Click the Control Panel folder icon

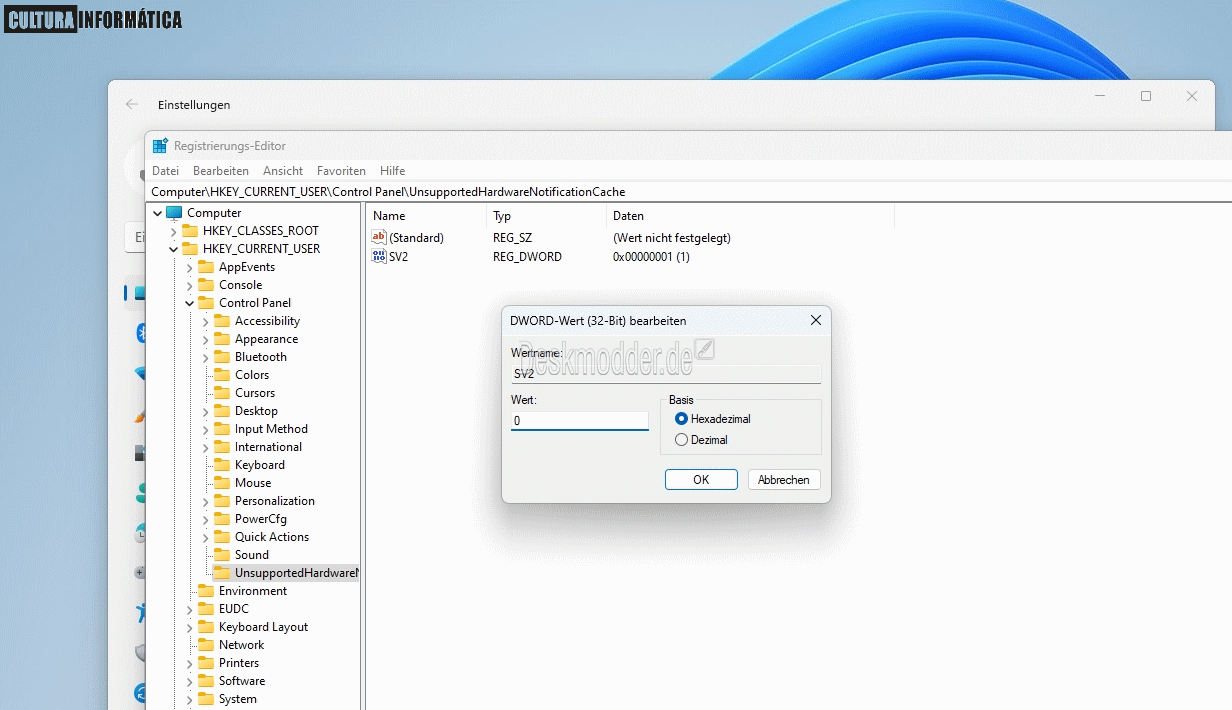pyautogui.click(x=206, y=303)
